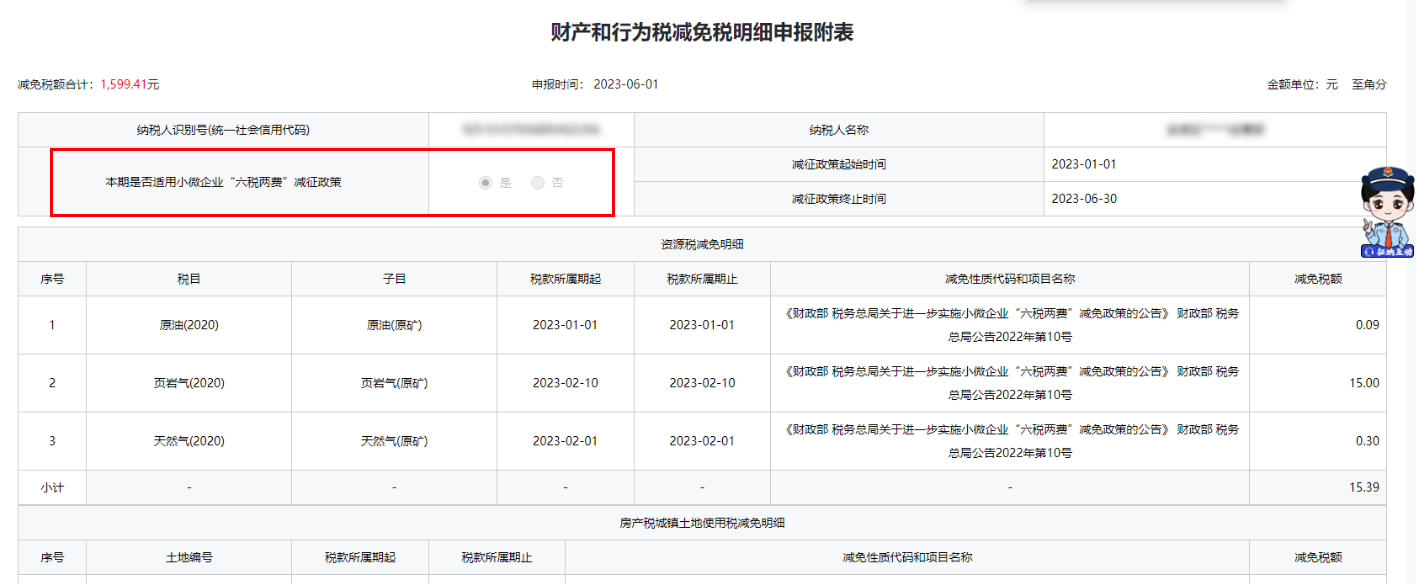Click the 申报时间 date 2023-06-01
Viewport: 1416px width, 584px height.
point(626,85)
